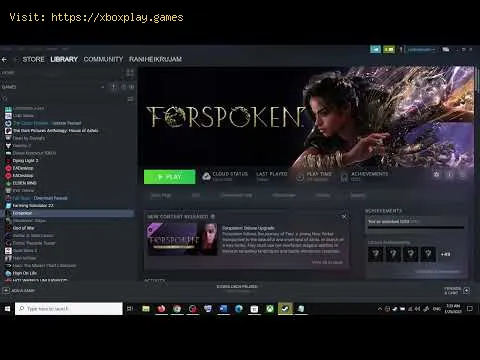Open the Friends & Chat icon

click(x=467, y=290)
